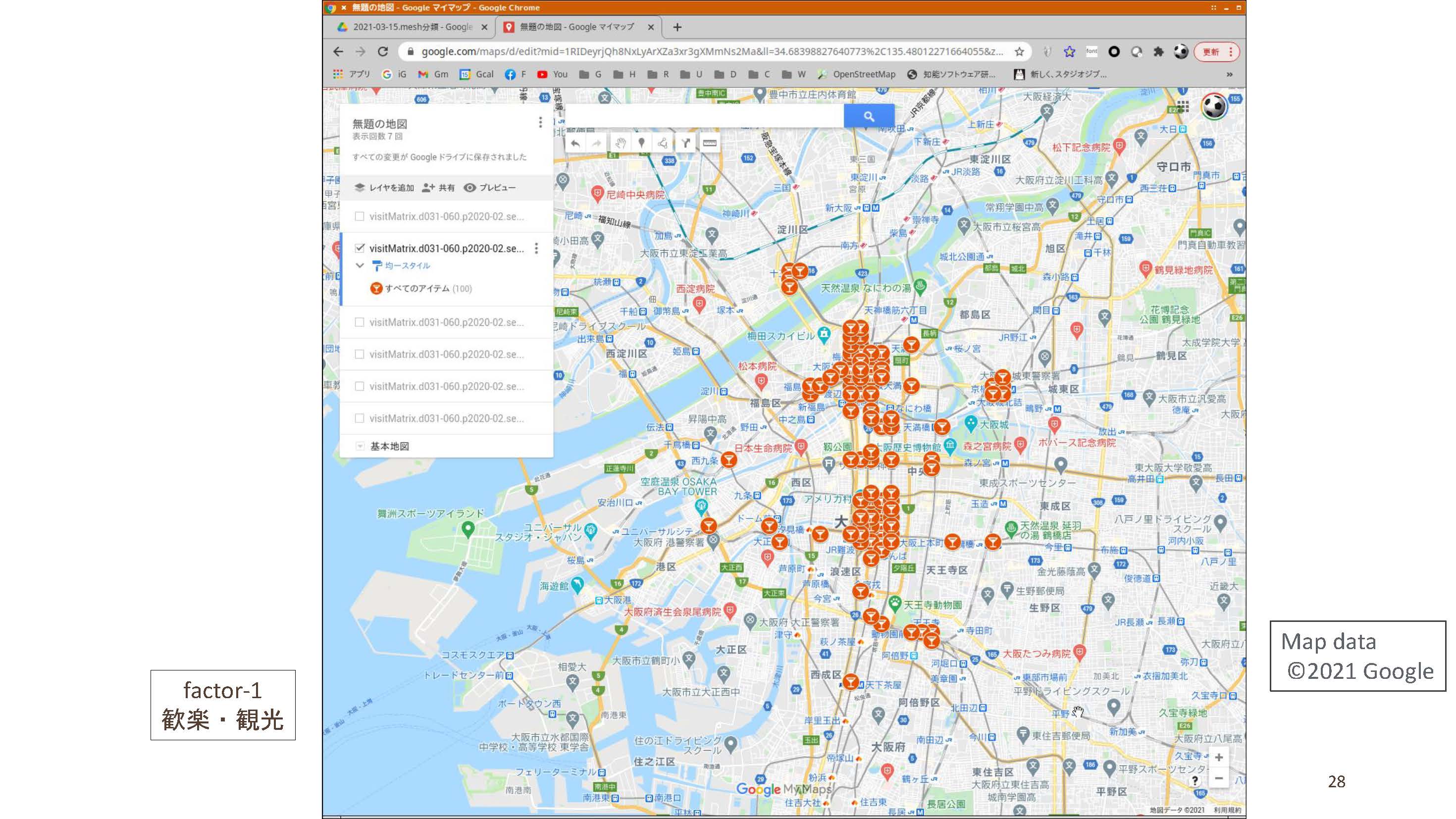Click the 無題の地図 map title
This screenshot has height=819, width=1456.
[x=380, y=124]
